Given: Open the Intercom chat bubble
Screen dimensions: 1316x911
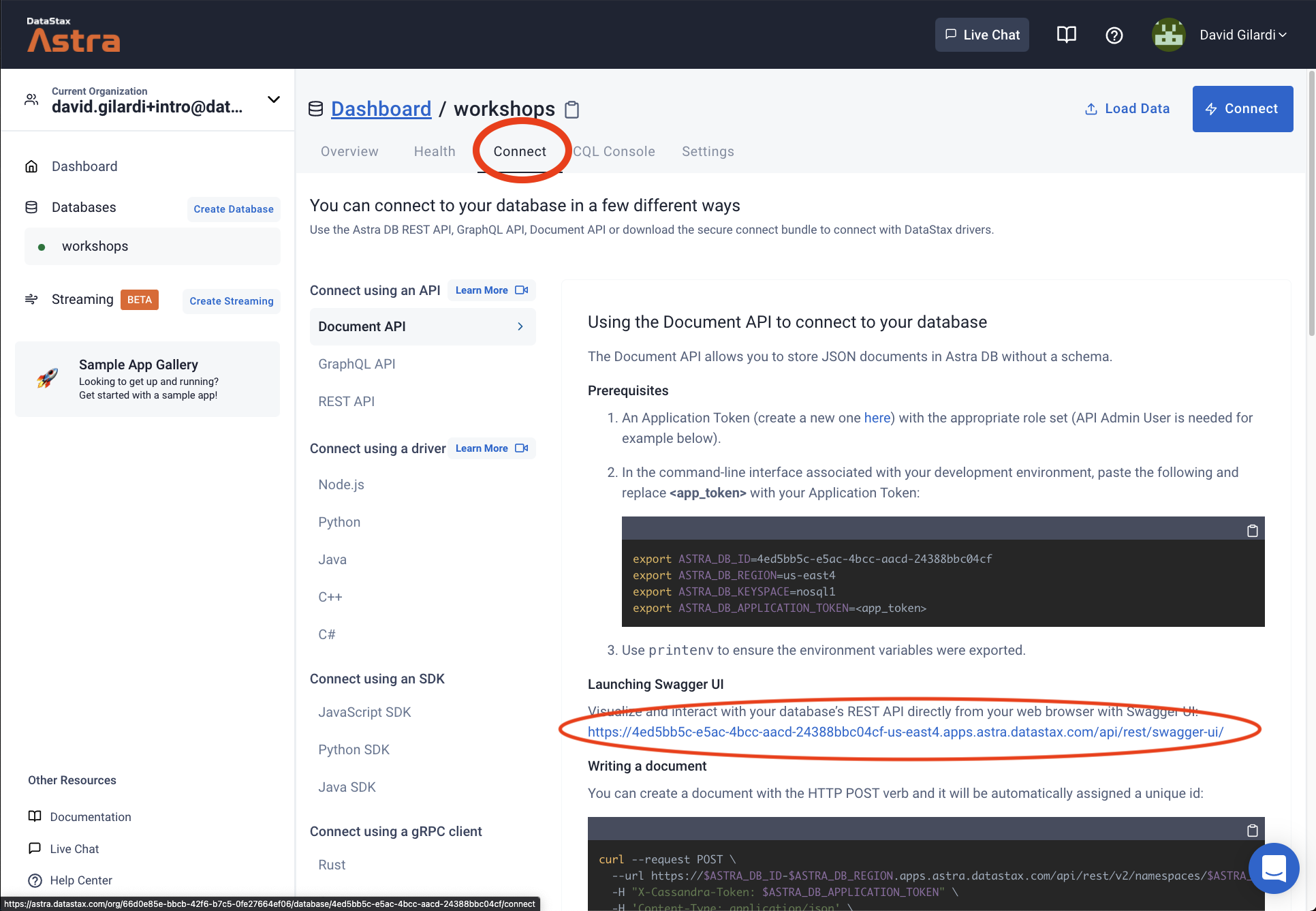Looking at the screenshot, I should (1273, 868).
